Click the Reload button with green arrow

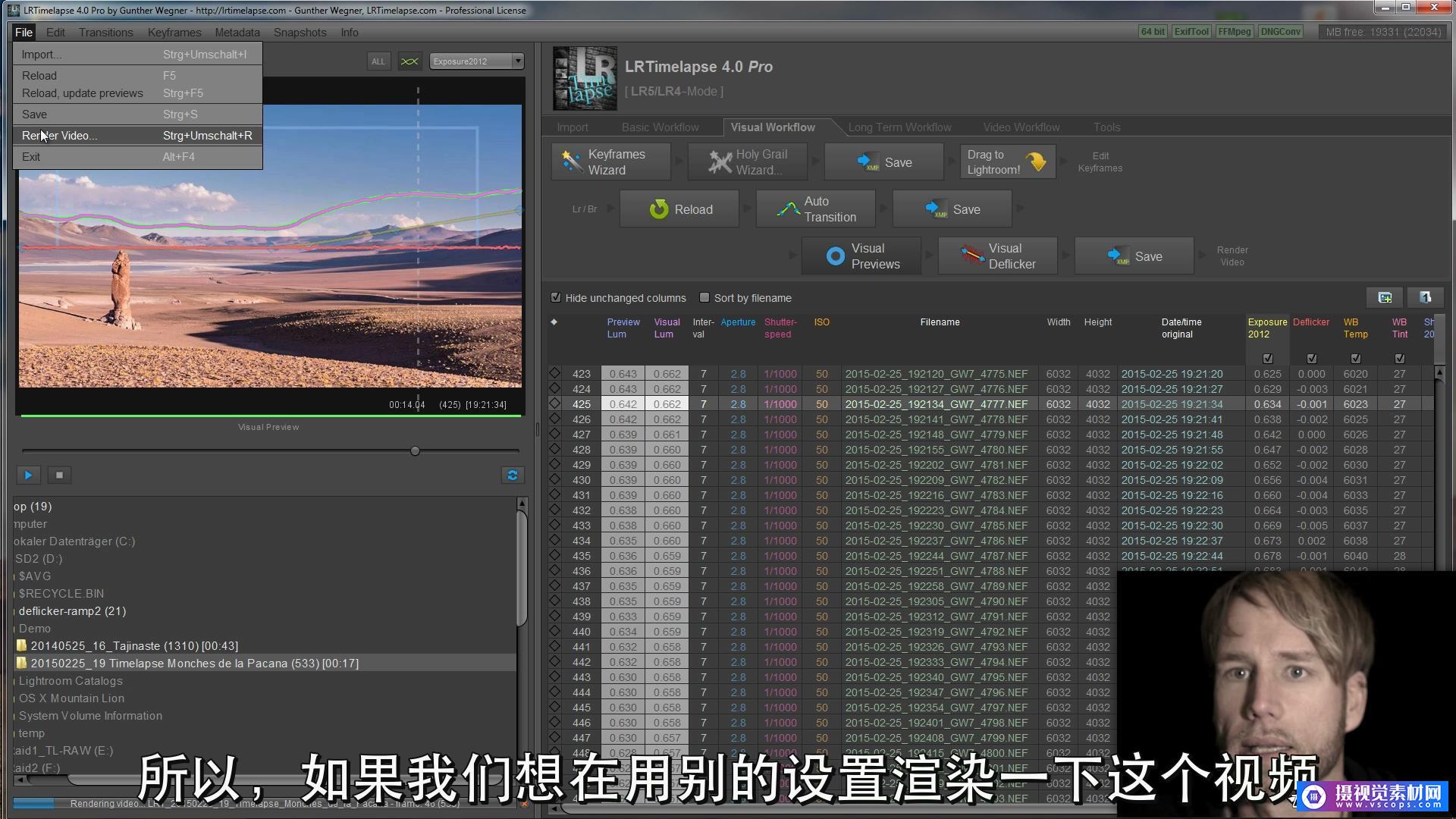679,209
